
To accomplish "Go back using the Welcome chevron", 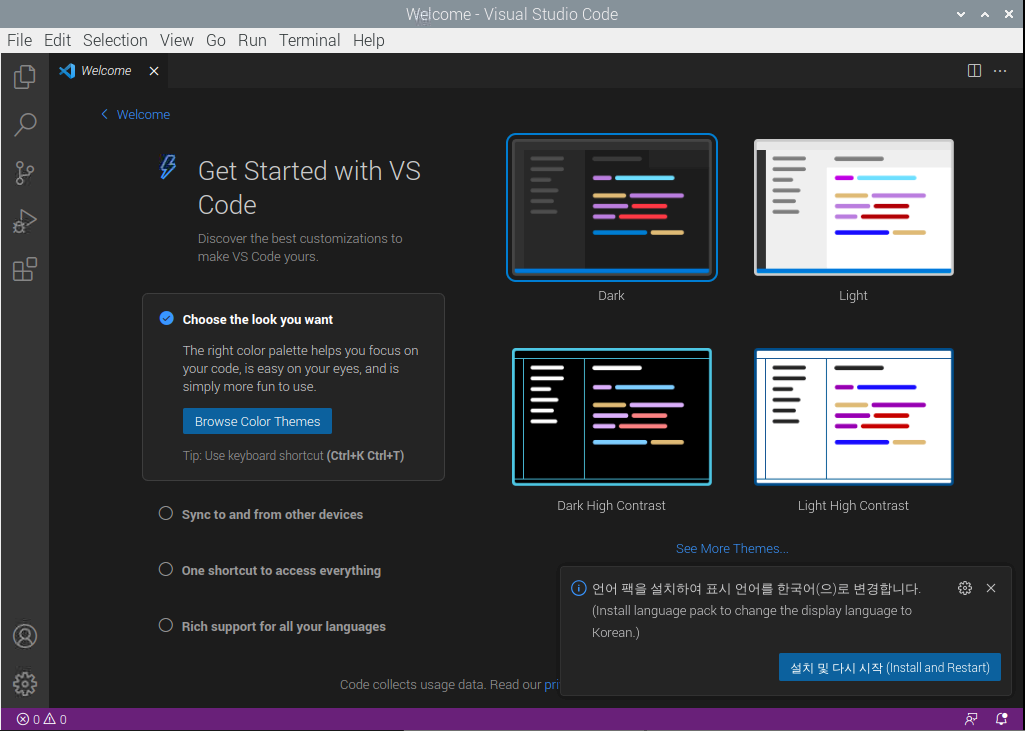I will coord(104,114).
